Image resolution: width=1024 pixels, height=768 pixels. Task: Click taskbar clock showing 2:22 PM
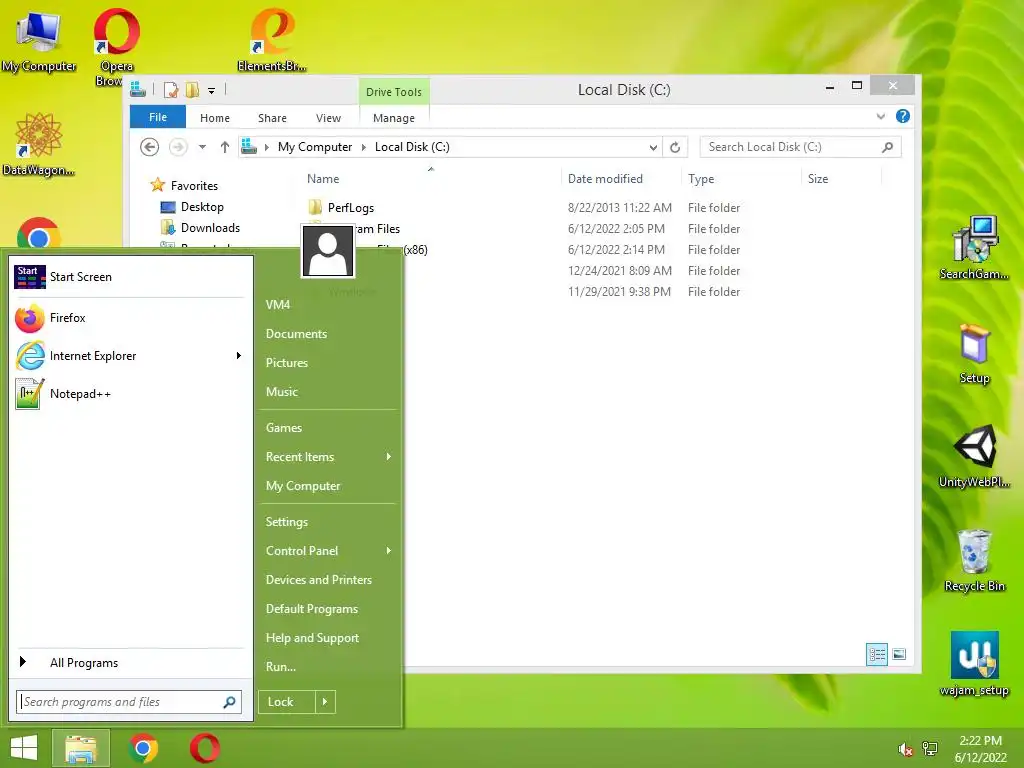(980, 748)
